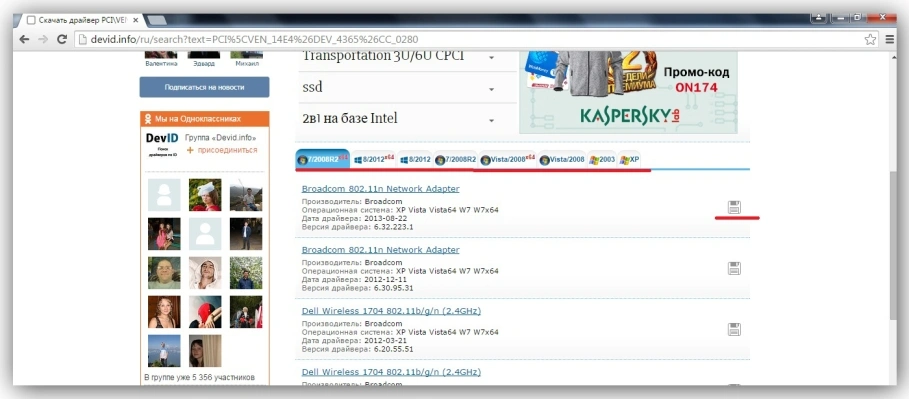
Task: Click the "Версия драйвера: 6.20.55.51" text
Action: point(357,349)
